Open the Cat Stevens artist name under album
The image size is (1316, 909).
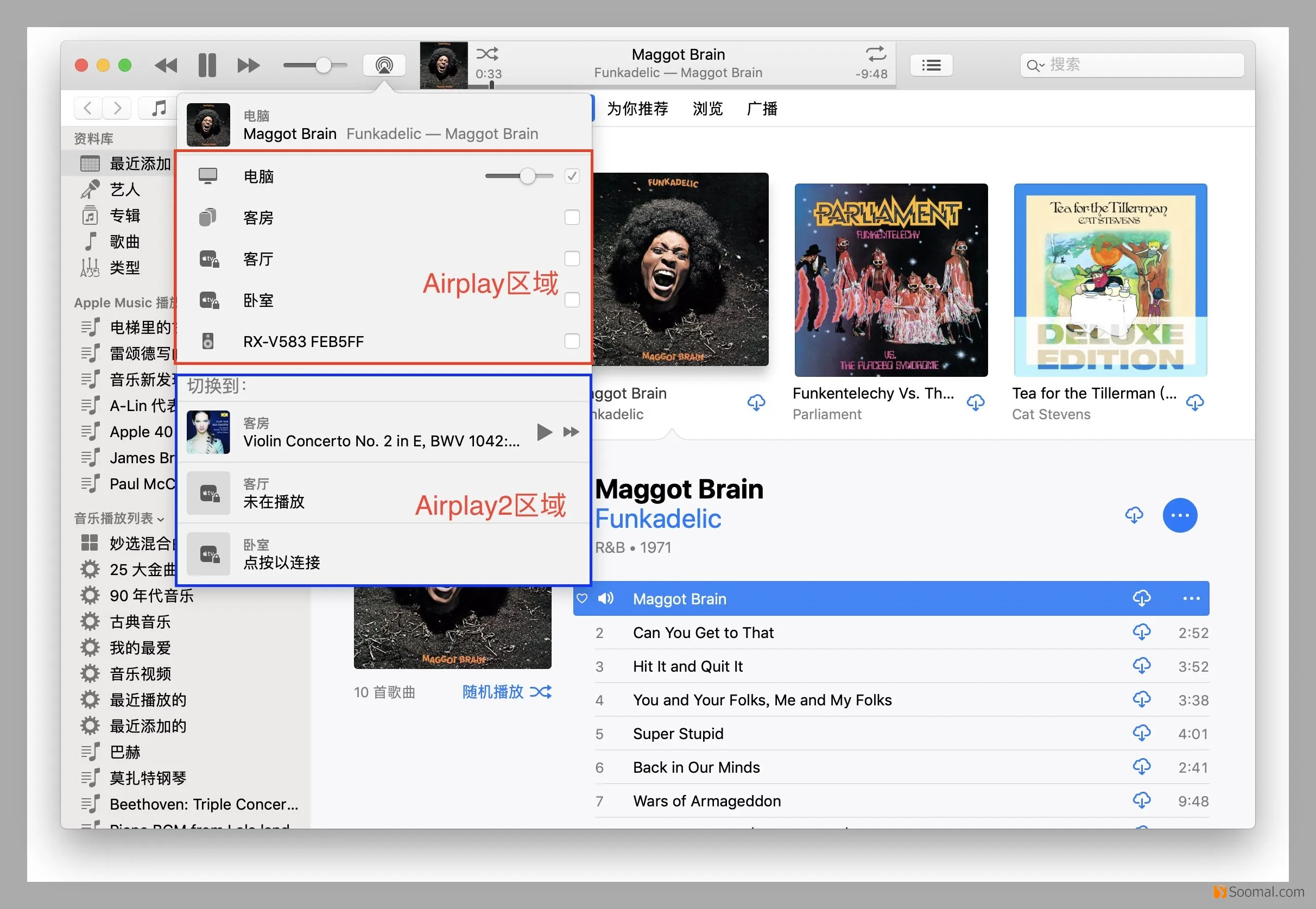click(x=1051, y=415)
